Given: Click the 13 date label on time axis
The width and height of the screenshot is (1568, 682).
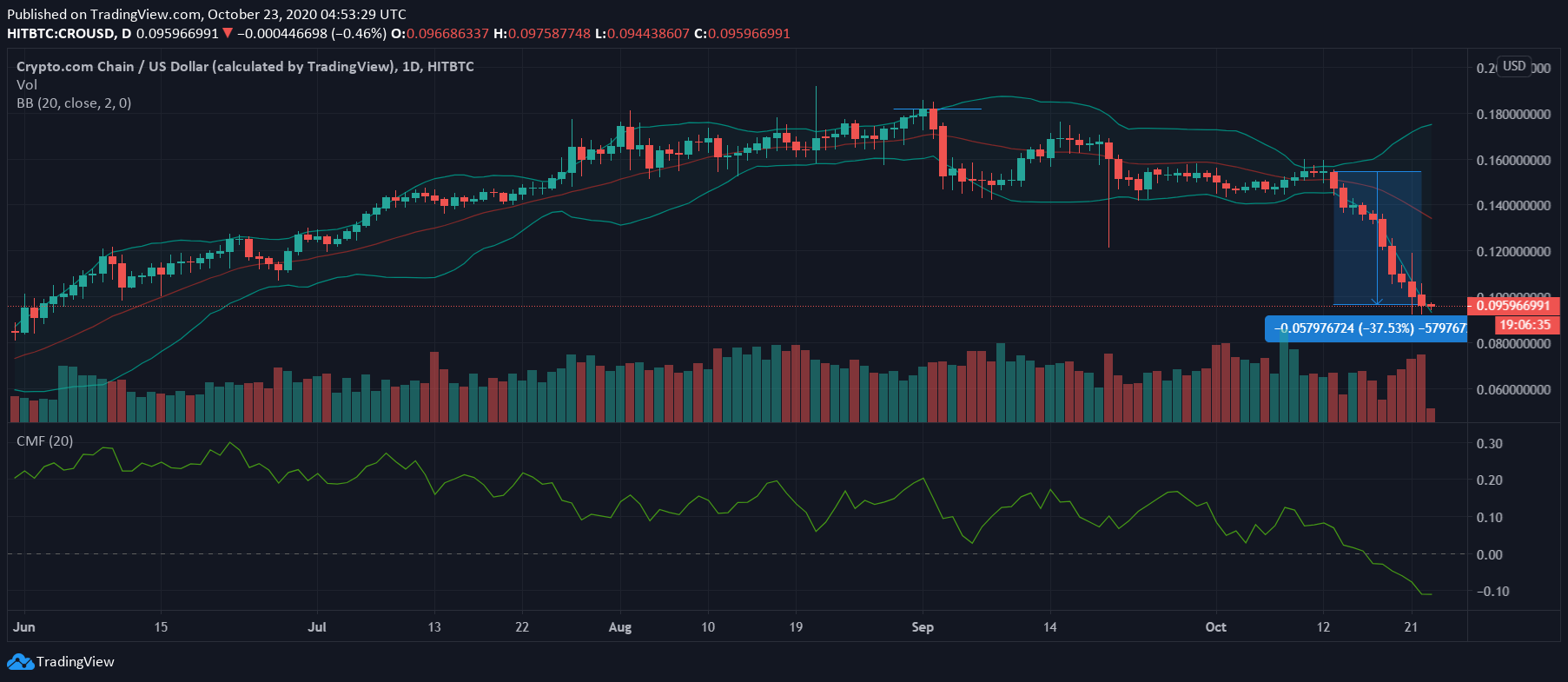Looking at the screenshot, I should (434, 627).
